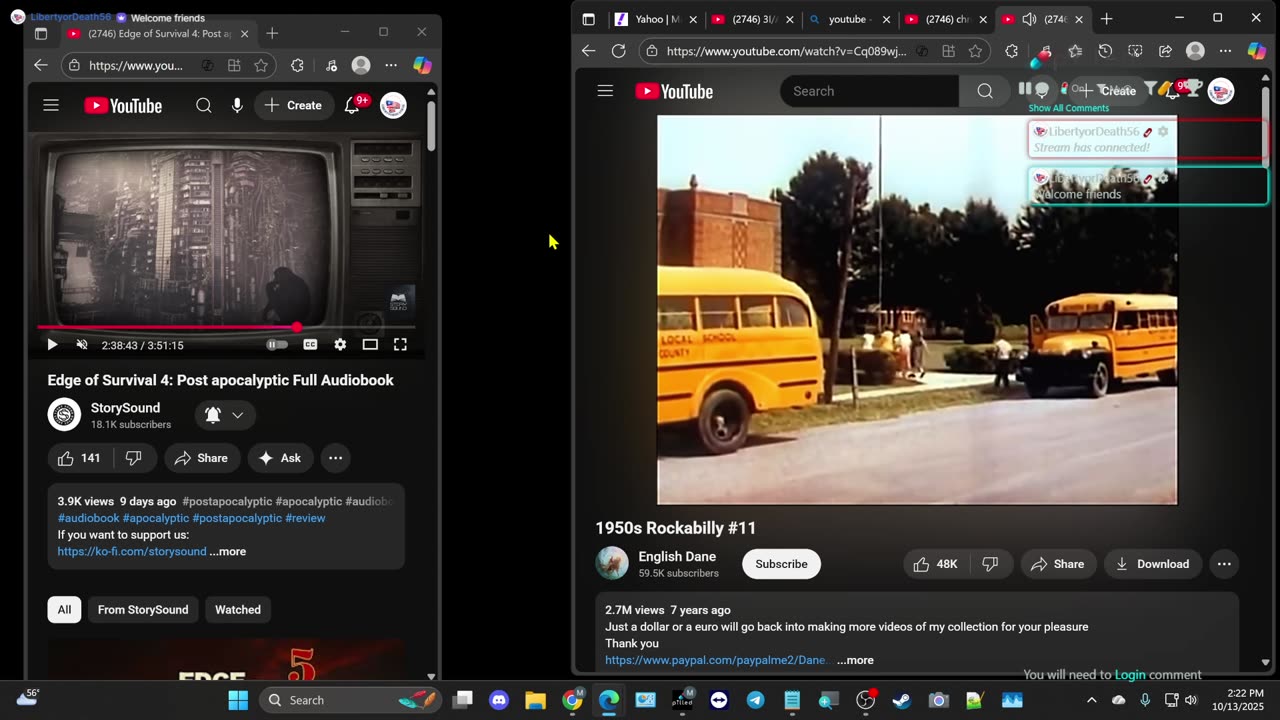The image size is (1280, 720).
Task: Open extensions puzzle icon in left browser
Action: point(297,65)
